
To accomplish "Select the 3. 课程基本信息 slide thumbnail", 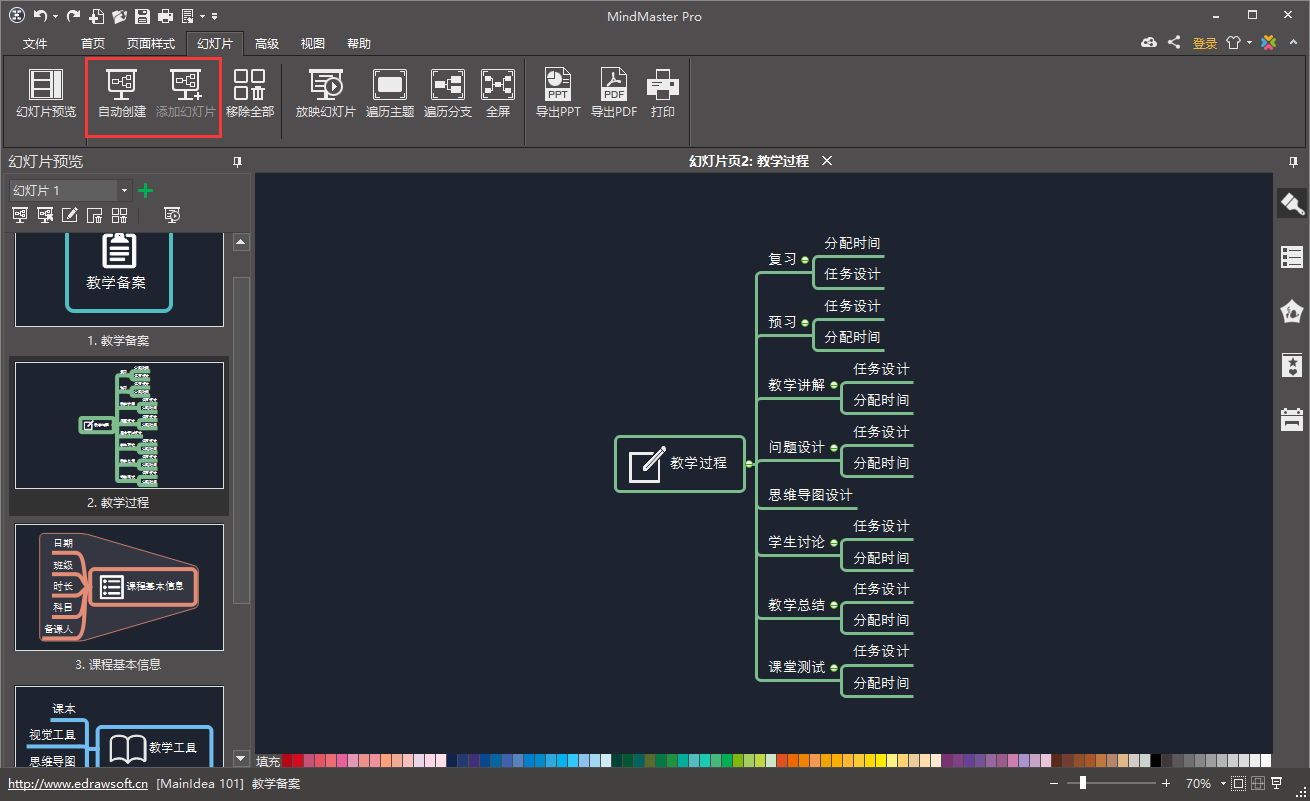I will click(x=119, y=588).
